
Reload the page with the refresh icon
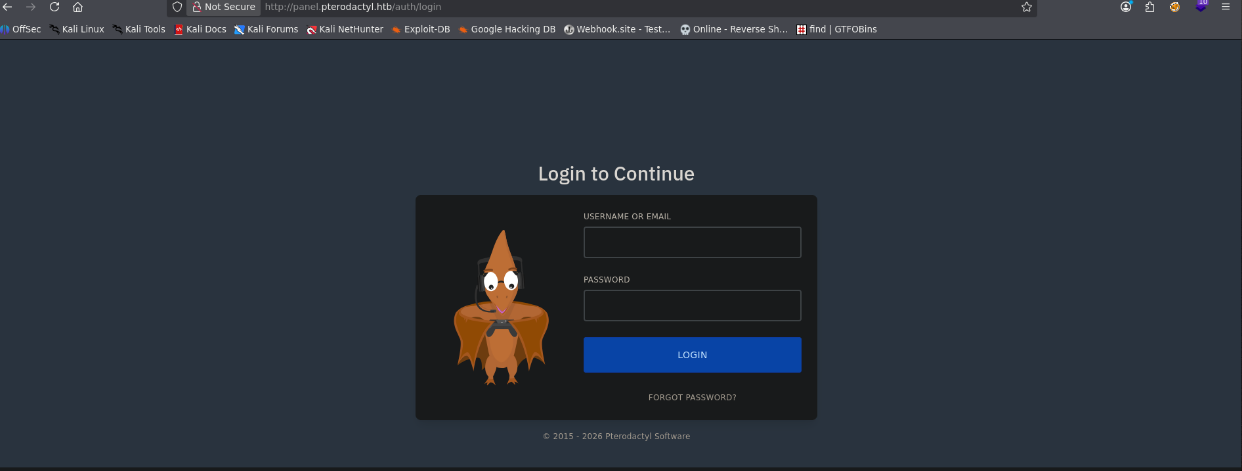click(x=54, y=7)
